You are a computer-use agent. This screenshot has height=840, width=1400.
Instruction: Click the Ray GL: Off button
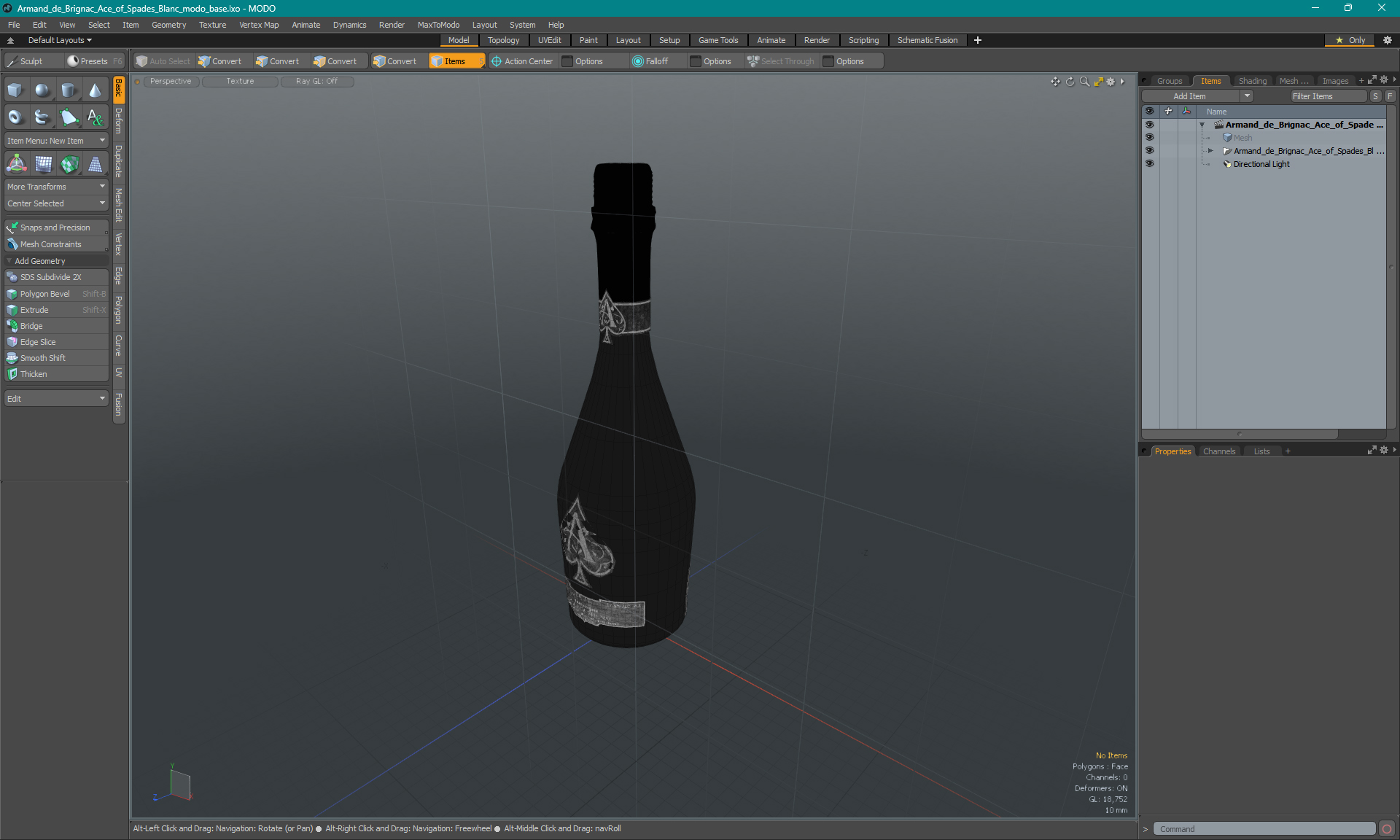click(x=316, y=82)
